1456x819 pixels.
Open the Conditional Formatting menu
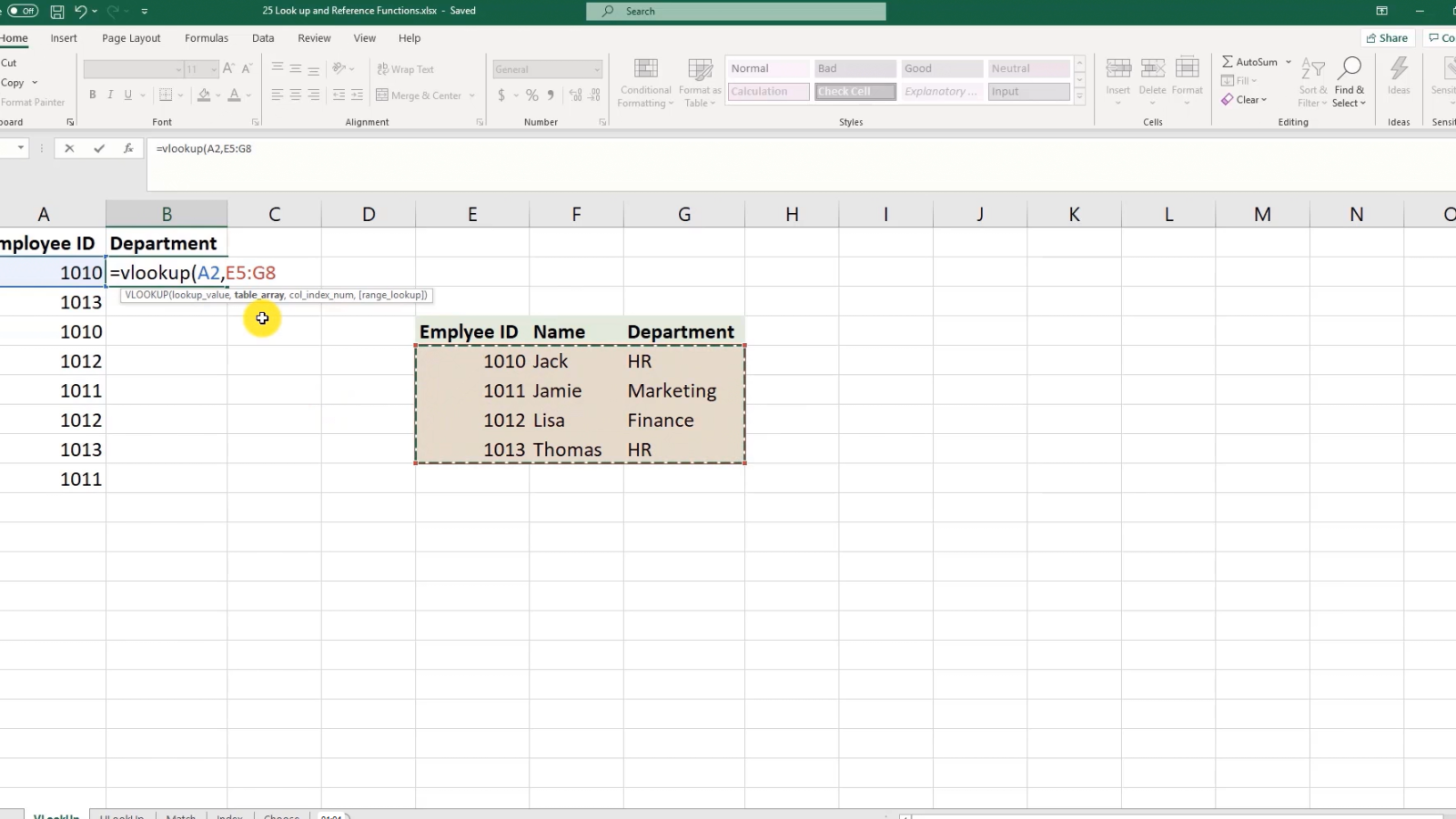point(646,83)
